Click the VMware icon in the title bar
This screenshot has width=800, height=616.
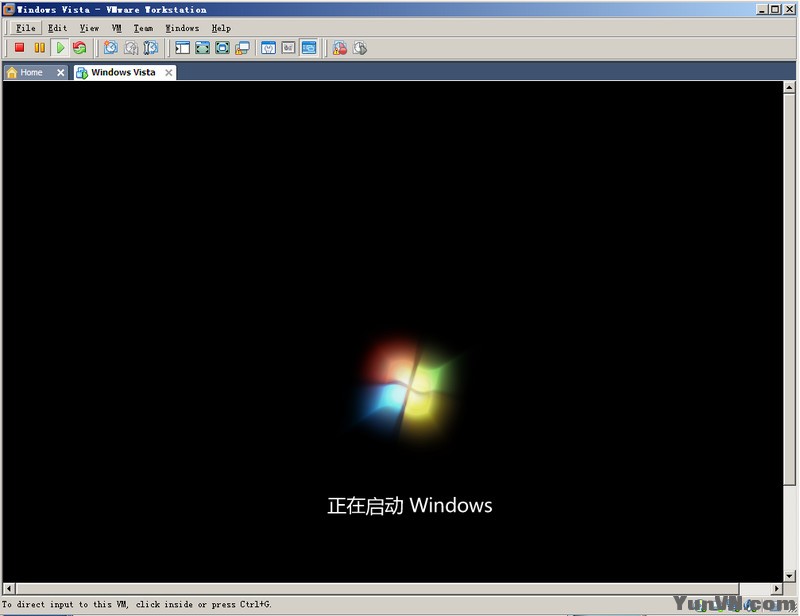coord(8,9)
